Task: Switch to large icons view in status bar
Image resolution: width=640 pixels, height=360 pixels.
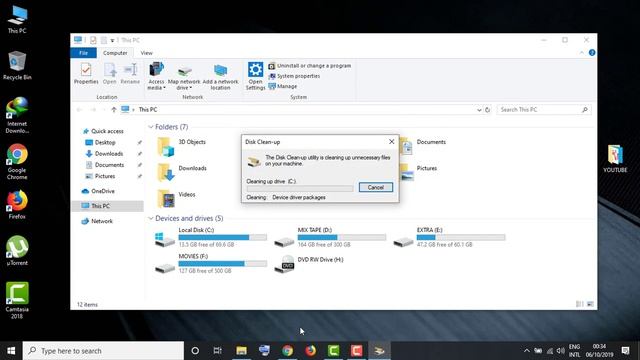Action: click(590, 304)
